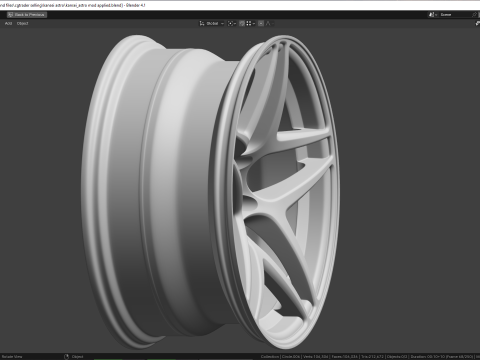Click the Circle.006 label in status bar
The width and height of the screenshot is (480, 360).
(x=291, y=357)
